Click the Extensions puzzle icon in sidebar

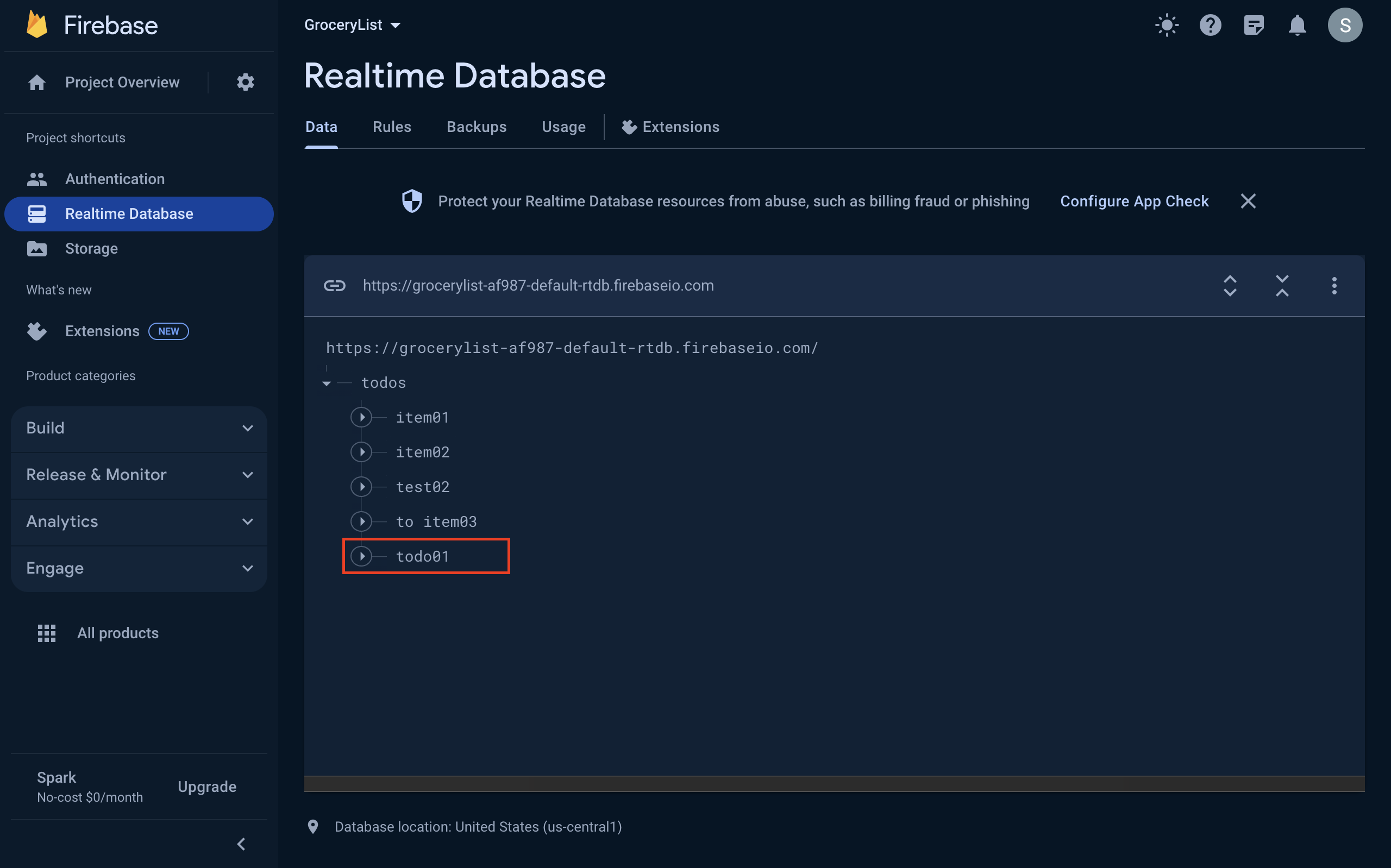click(x=37, y=331)
